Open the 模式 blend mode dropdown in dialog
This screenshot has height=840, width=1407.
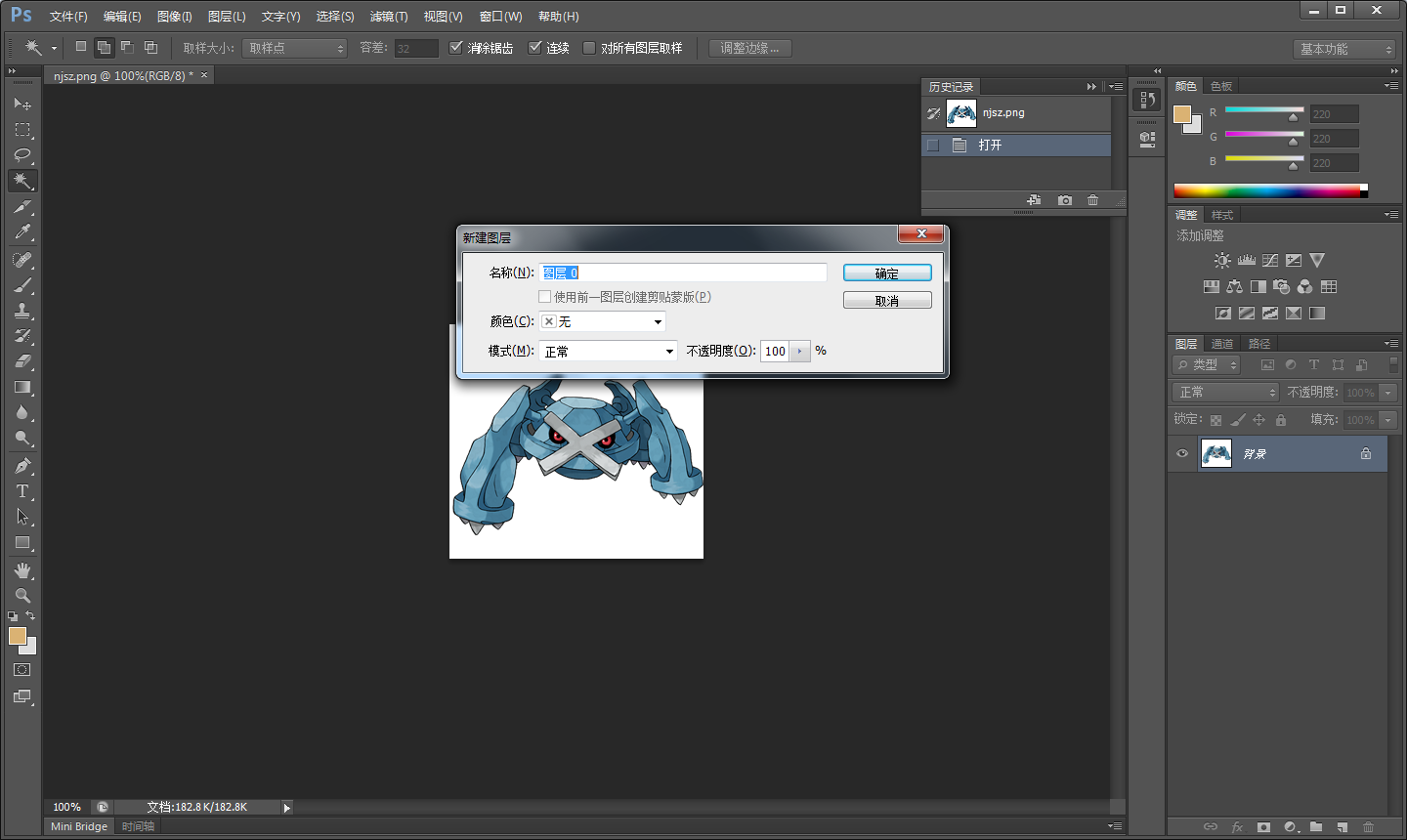pyautogui.click(x=608, y=351)
